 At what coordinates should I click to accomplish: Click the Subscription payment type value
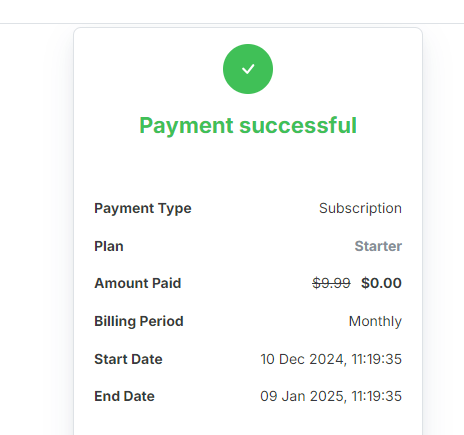coord(360,208)
